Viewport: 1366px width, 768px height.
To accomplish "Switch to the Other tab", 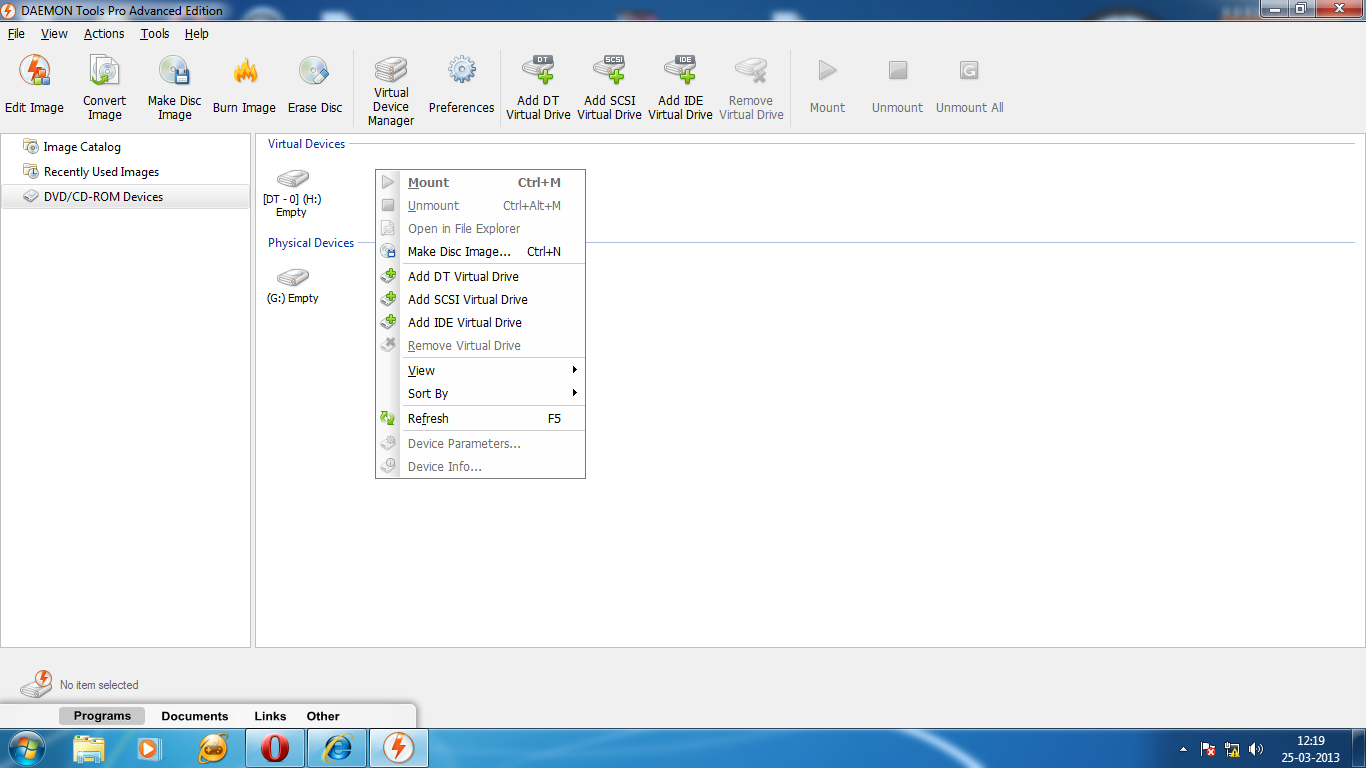I will tap(323, 716).
